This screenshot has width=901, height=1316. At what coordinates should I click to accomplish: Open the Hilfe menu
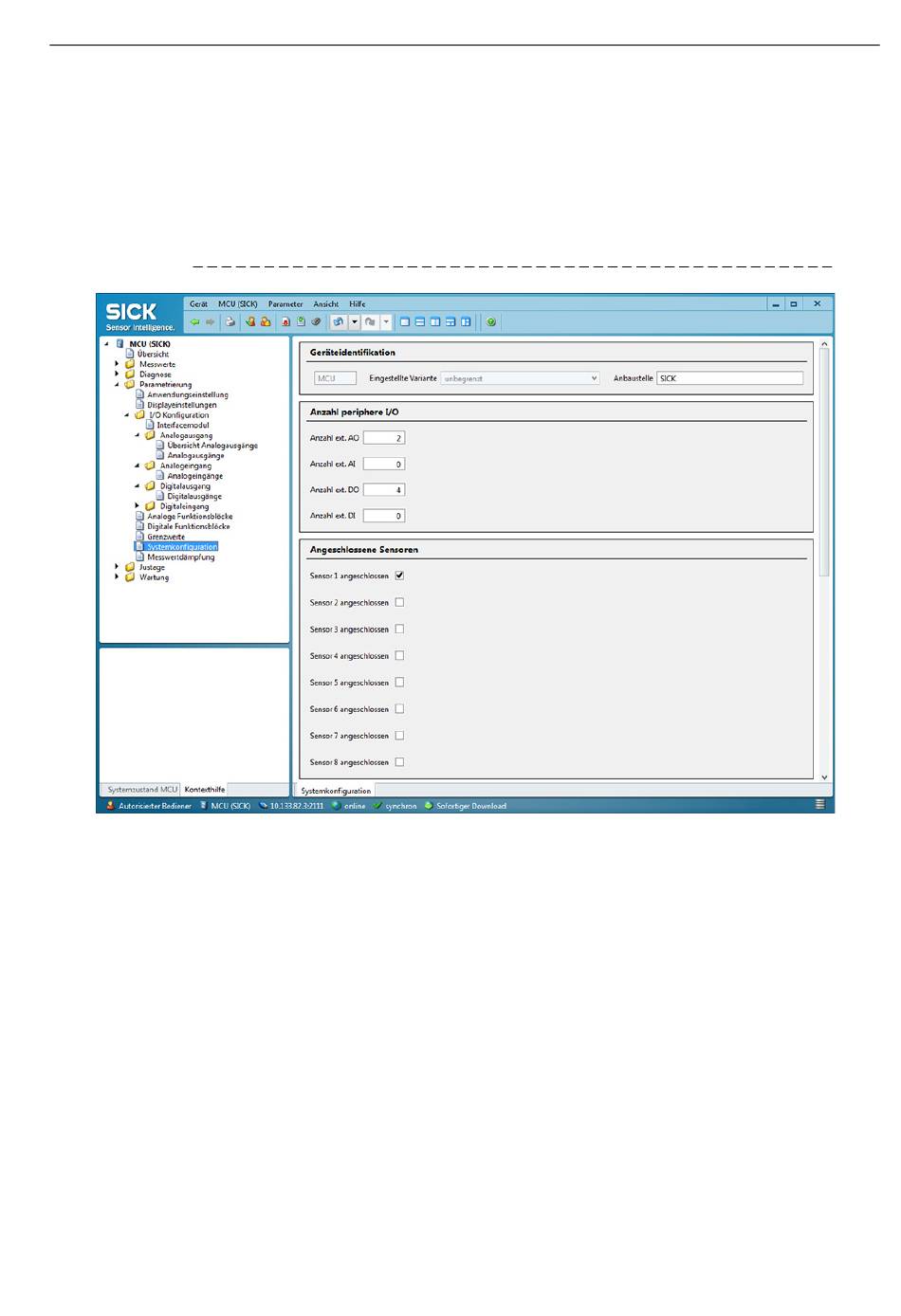point(358,304)
